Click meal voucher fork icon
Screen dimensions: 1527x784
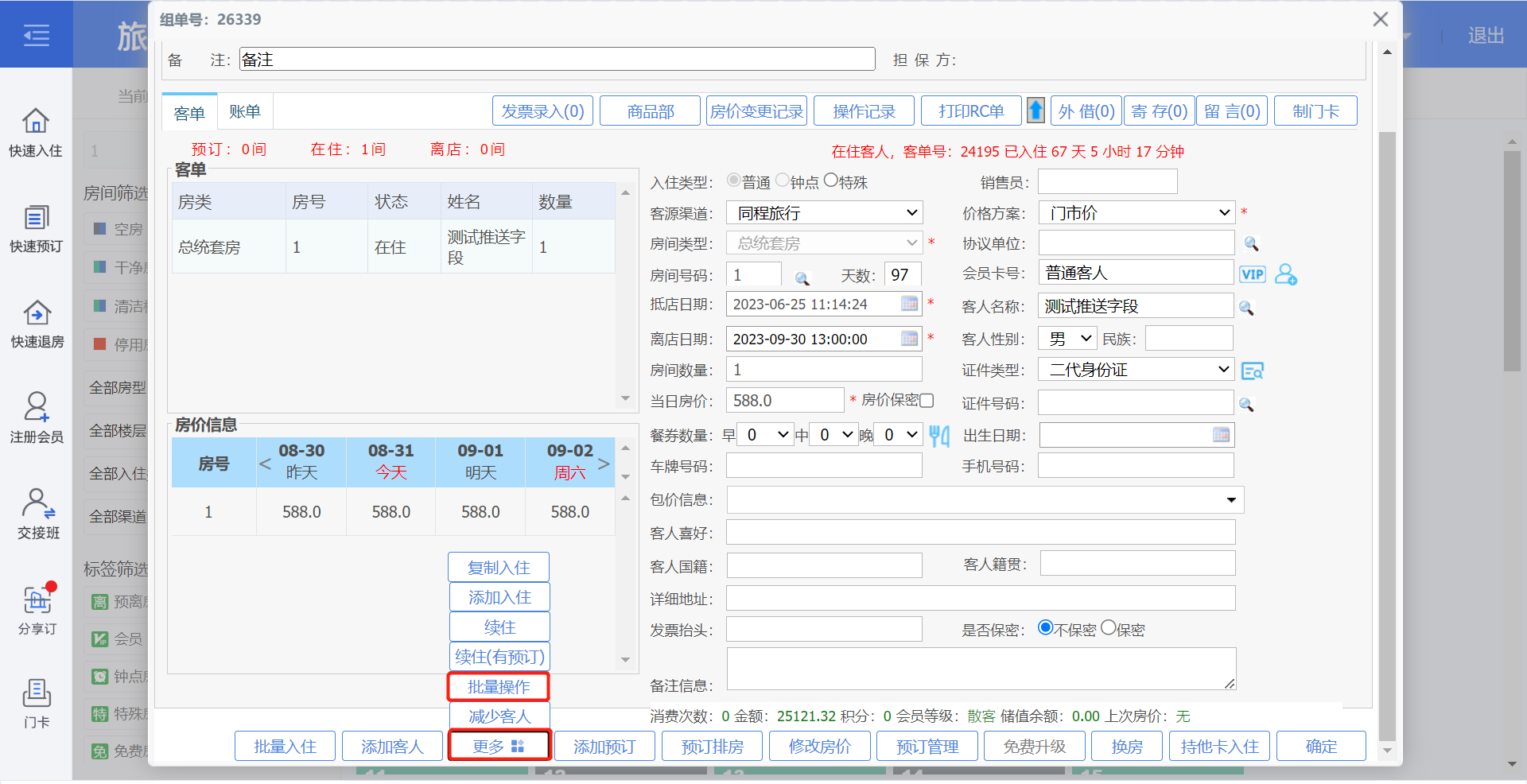(939, 436)
